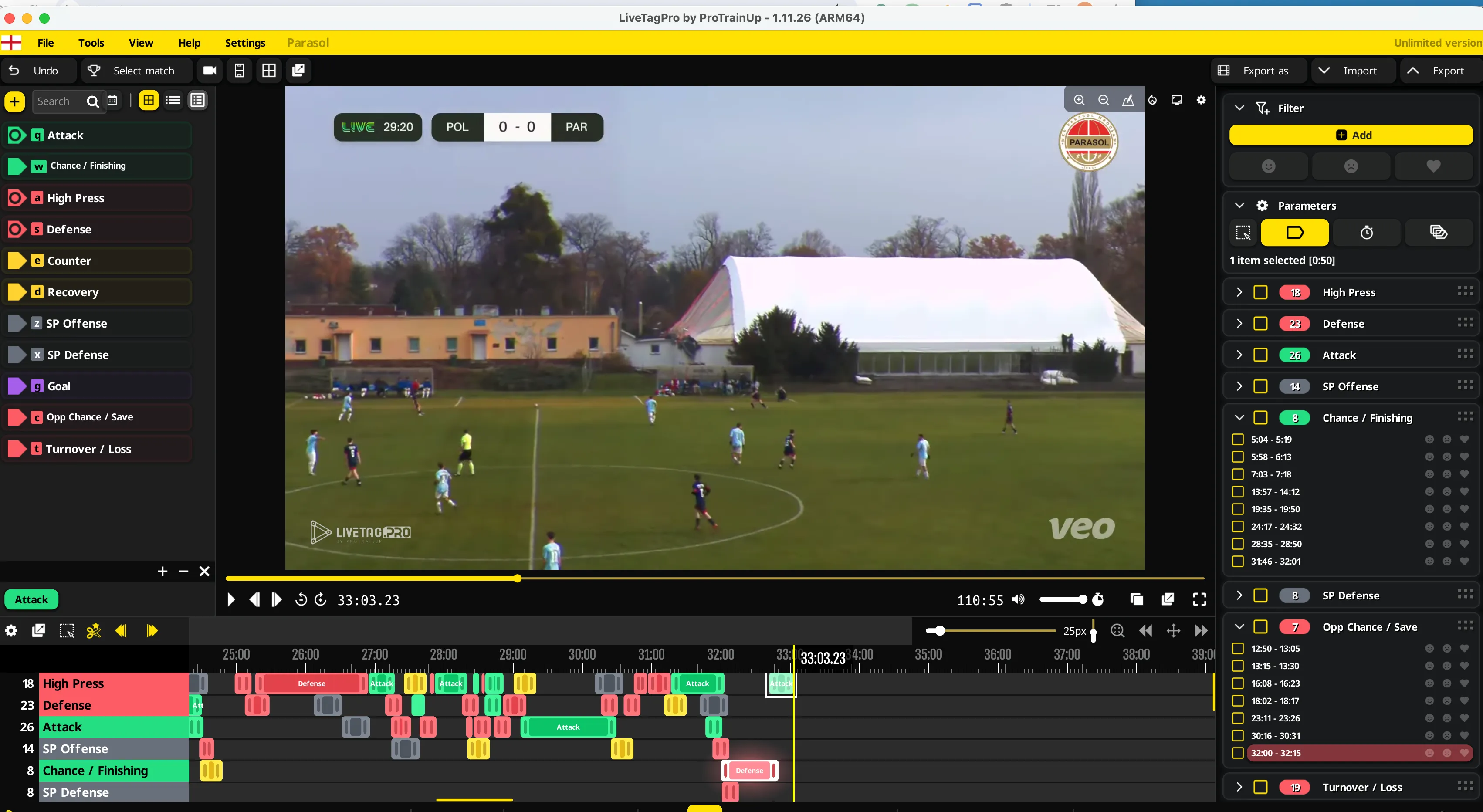Screen dimensions: 1483x812
Task: Open the drawing tool above video
Action: coord(1128,100)
